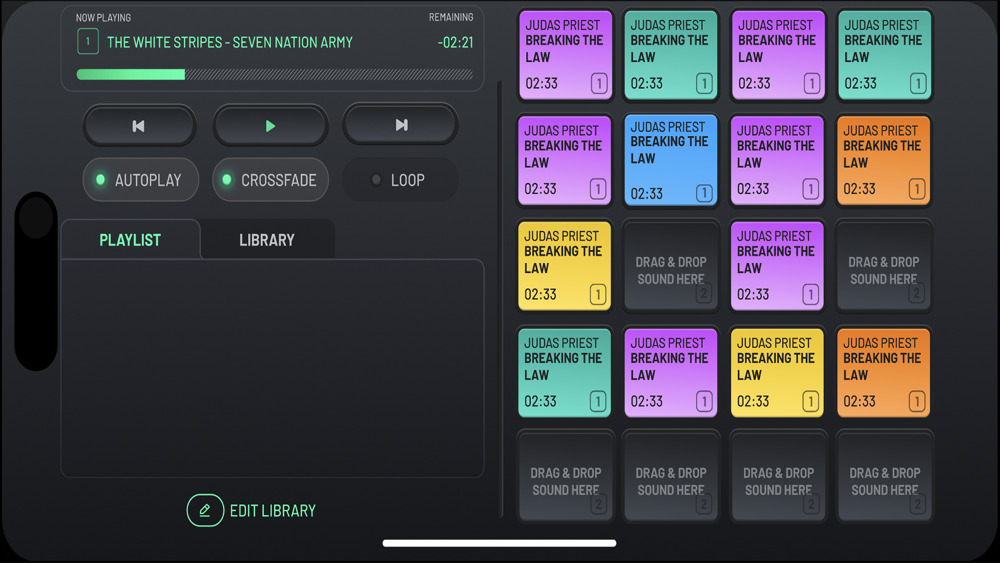Image resolution: width=1000 pixels, height=563 pixels.
Task: Trigger the orange pad in the fourth row
Action: click(883, 372)
